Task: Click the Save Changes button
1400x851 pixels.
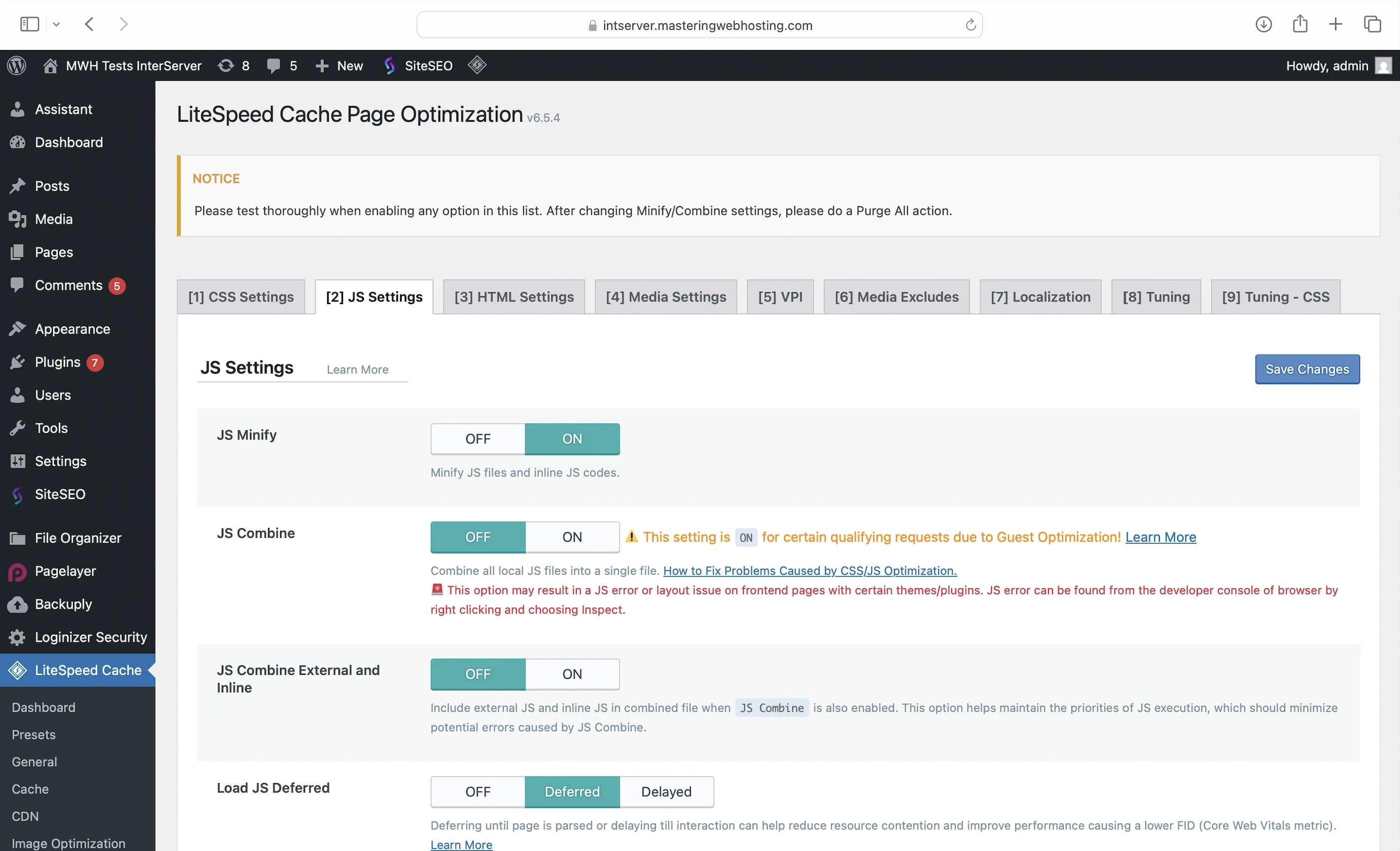Action: 1306,370
